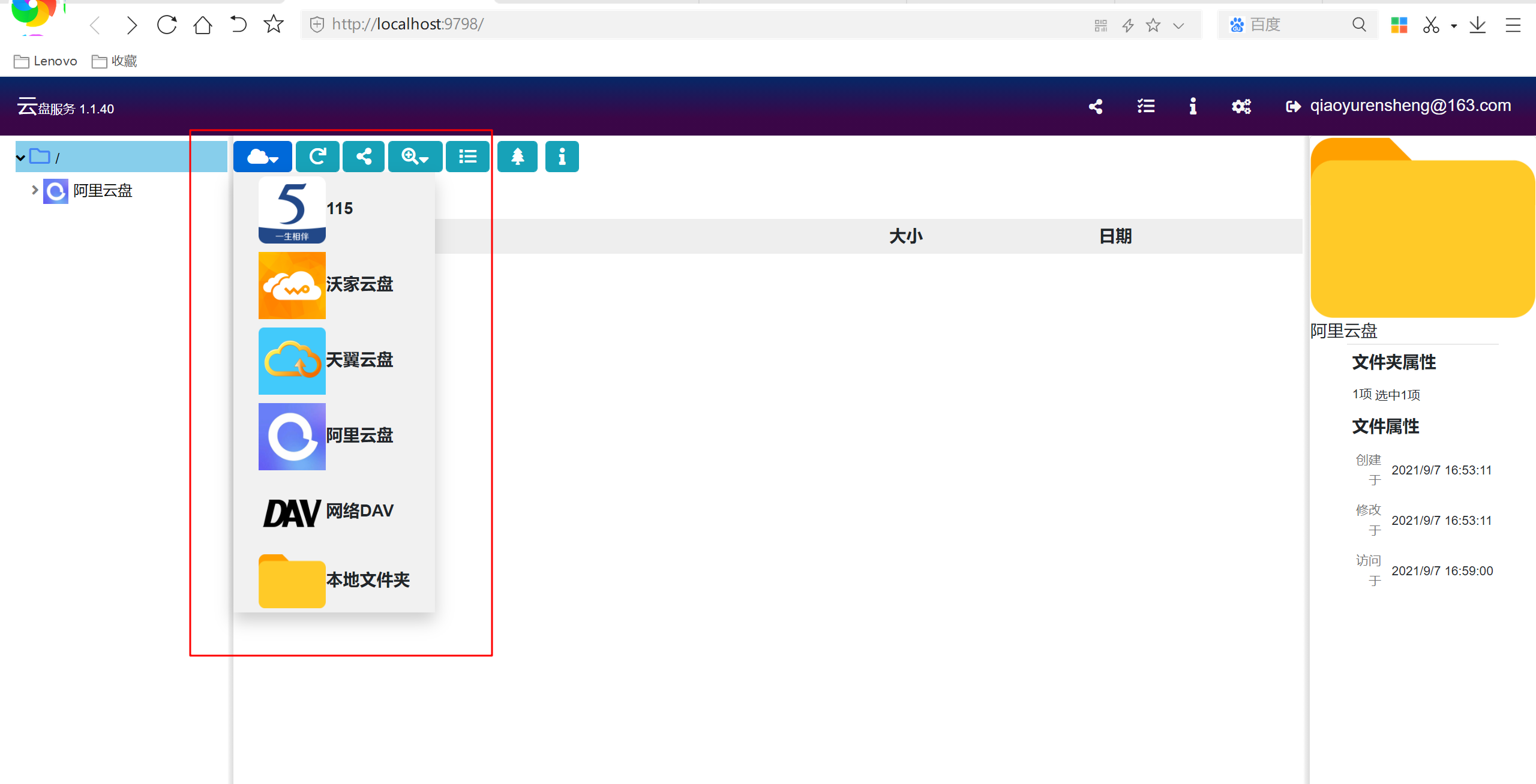This screenshot has width=1536, height=784.
Task: Open the add cloud drive dropdown
Action: click(262, 157)
